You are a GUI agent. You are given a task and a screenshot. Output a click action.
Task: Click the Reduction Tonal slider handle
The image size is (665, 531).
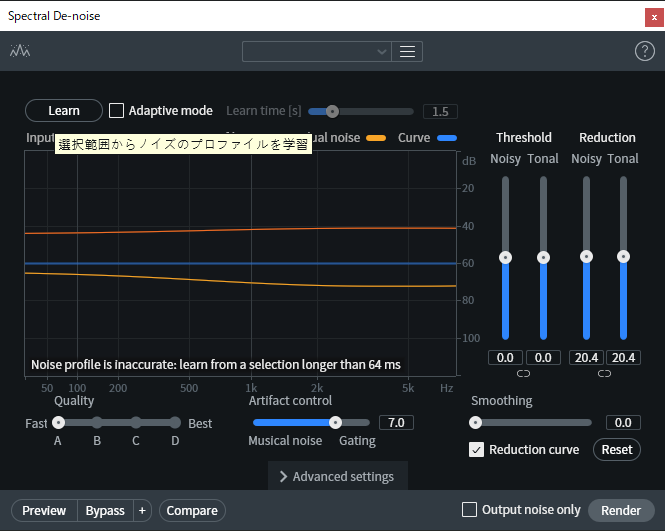pyautogui.click(x=623, y=257)
